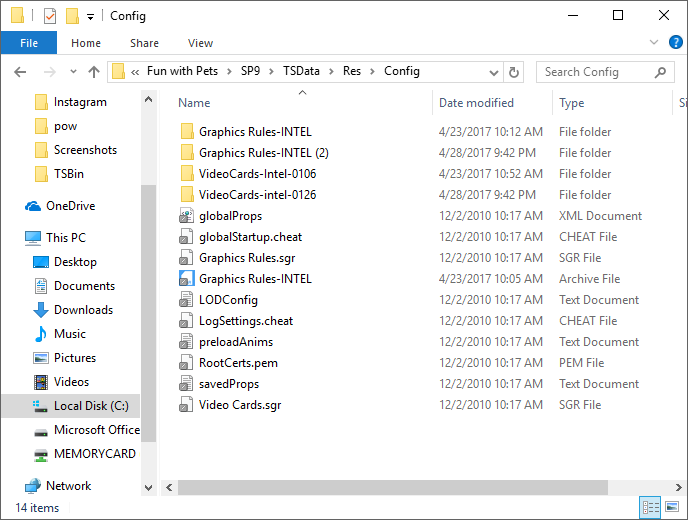689x520 pixels.
Task: Open OneDrive in the navigation pane
Action: tap(70, 206)
